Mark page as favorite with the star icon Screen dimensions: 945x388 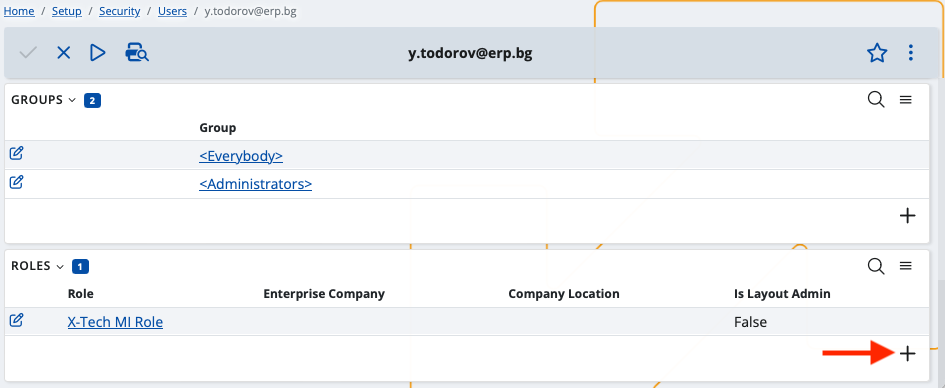[x=877, y=53]
